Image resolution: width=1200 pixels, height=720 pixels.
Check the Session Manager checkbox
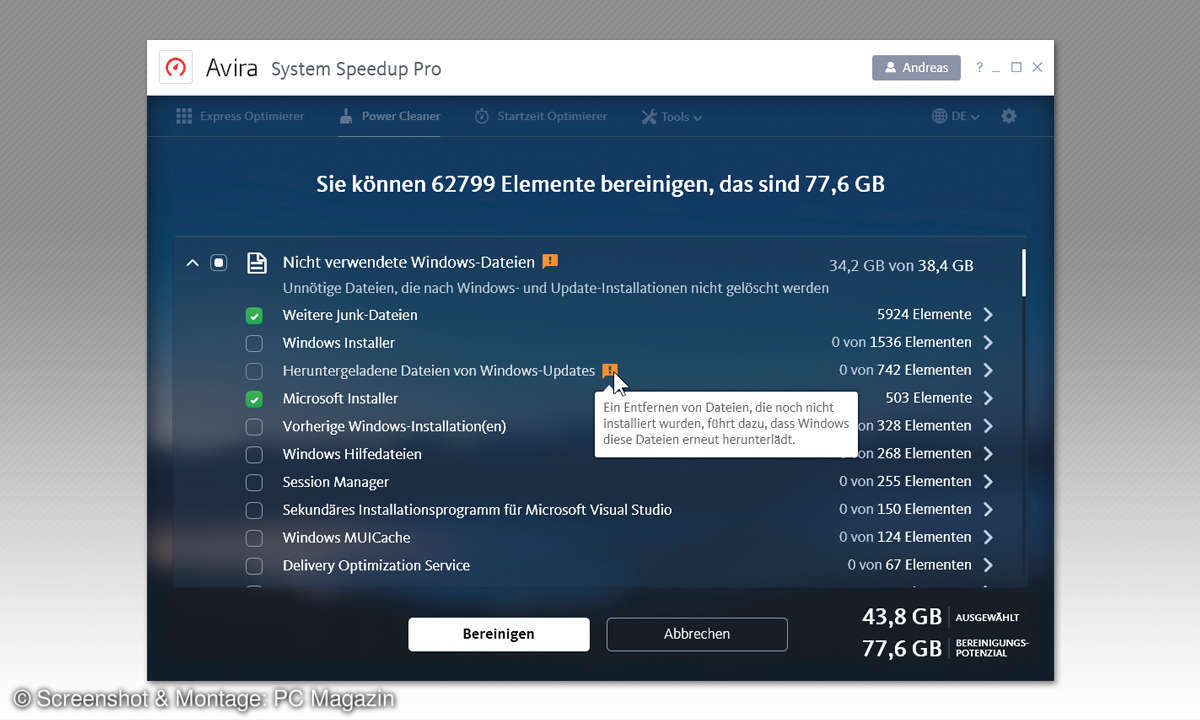click(254, 483)
